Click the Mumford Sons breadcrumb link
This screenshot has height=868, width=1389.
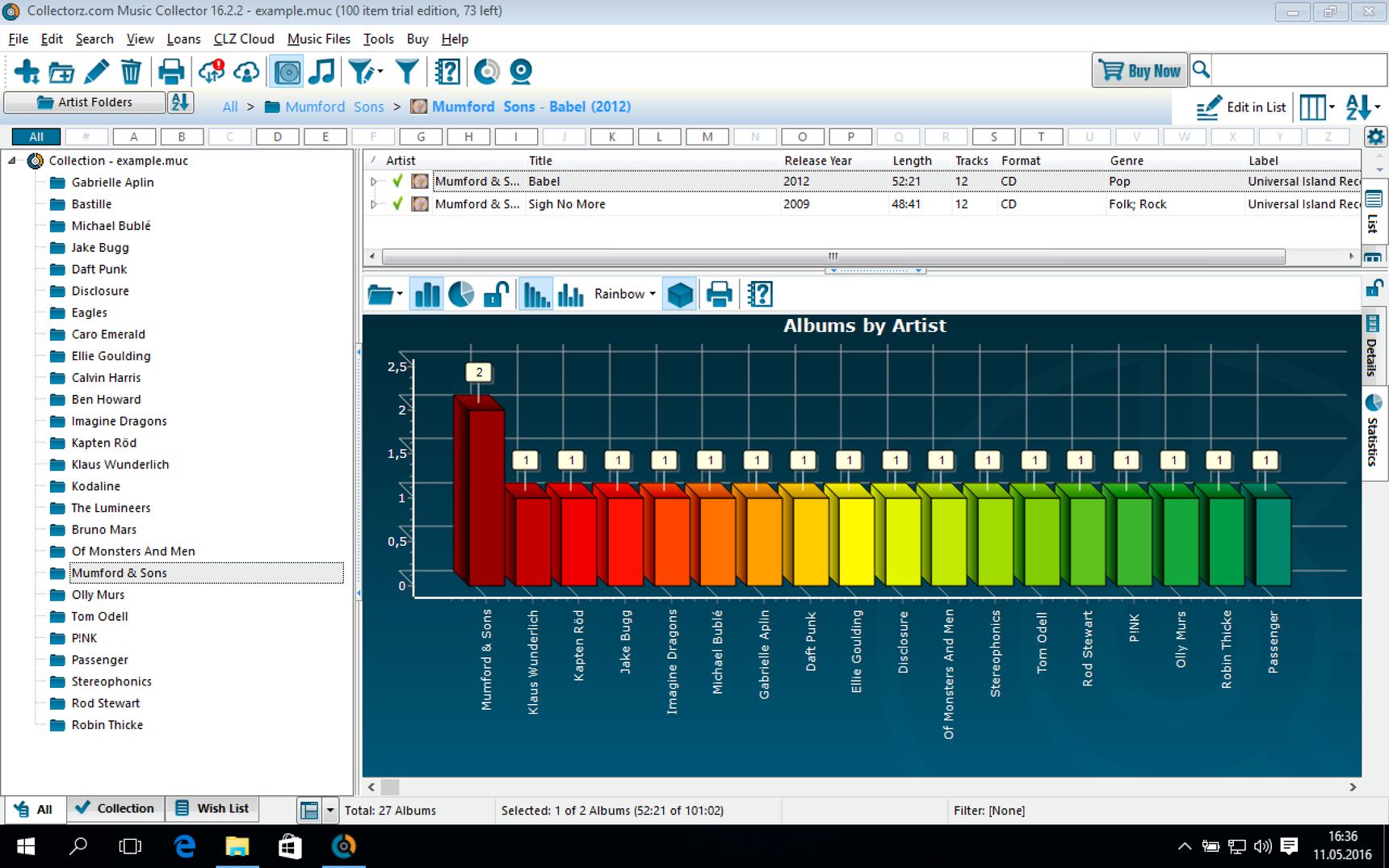(334, 107)
